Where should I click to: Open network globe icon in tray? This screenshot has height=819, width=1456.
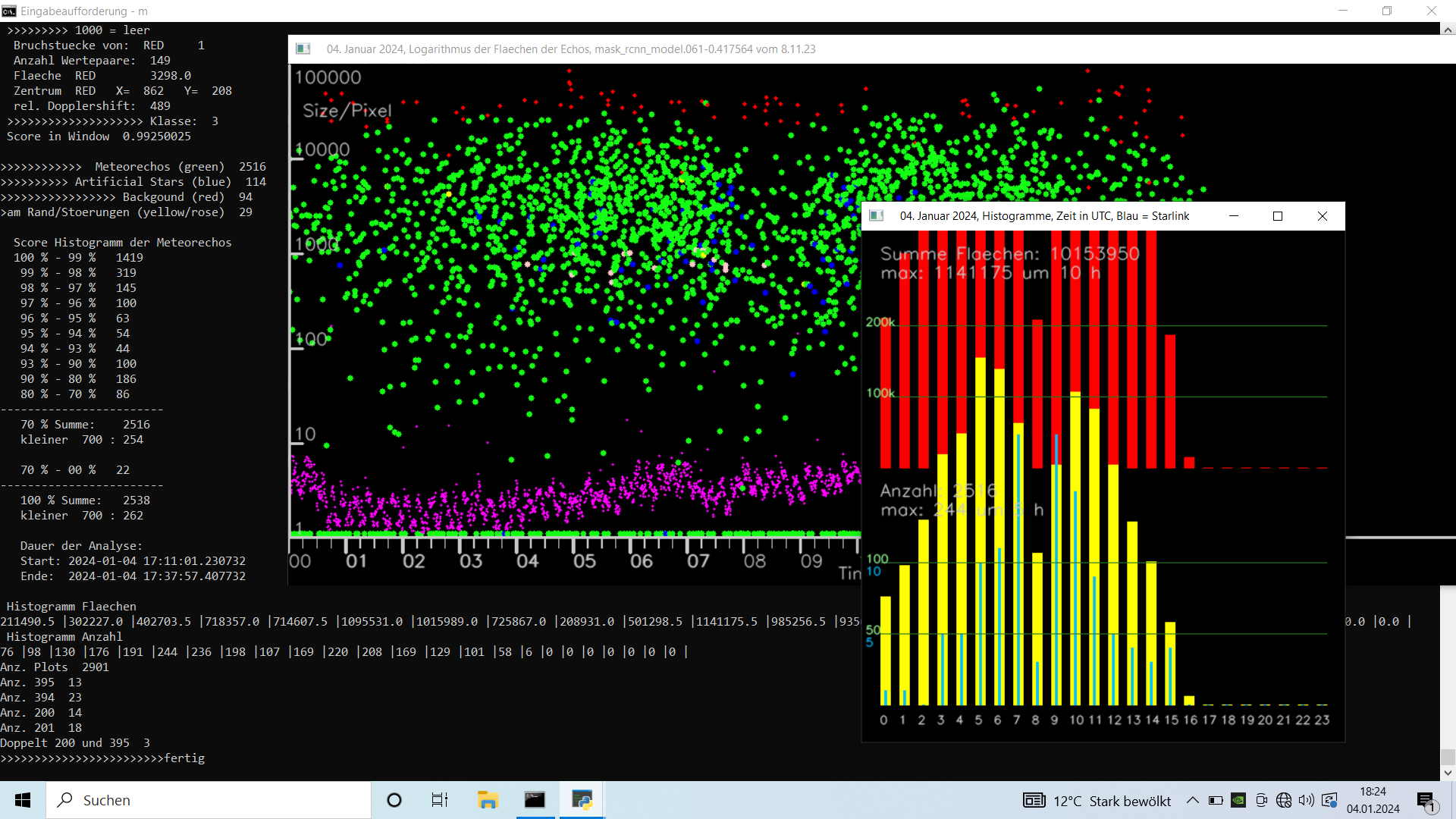(x=1284, y=800)
